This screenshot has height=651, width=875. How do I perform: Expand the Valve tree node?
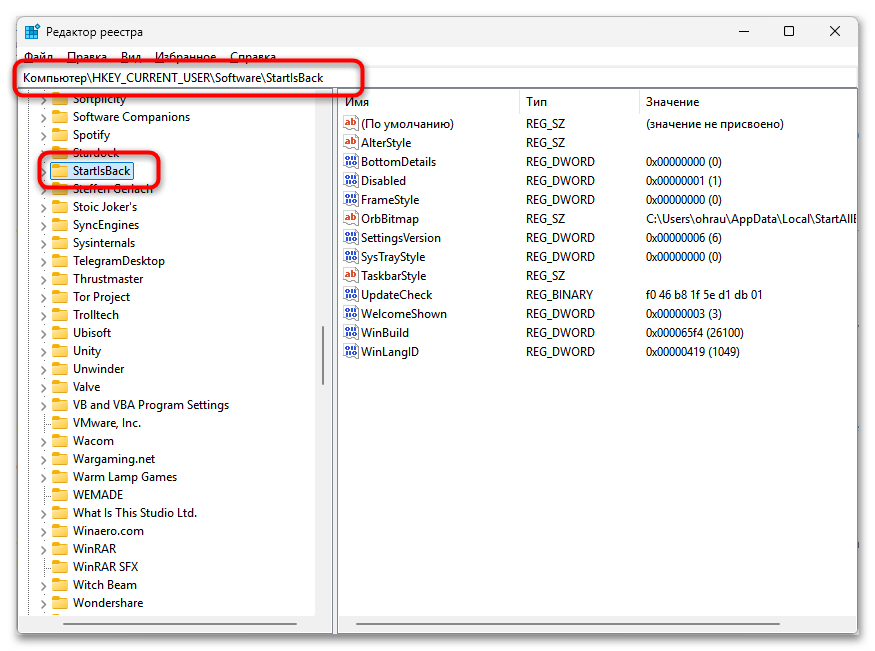click(x=42, y=386)
